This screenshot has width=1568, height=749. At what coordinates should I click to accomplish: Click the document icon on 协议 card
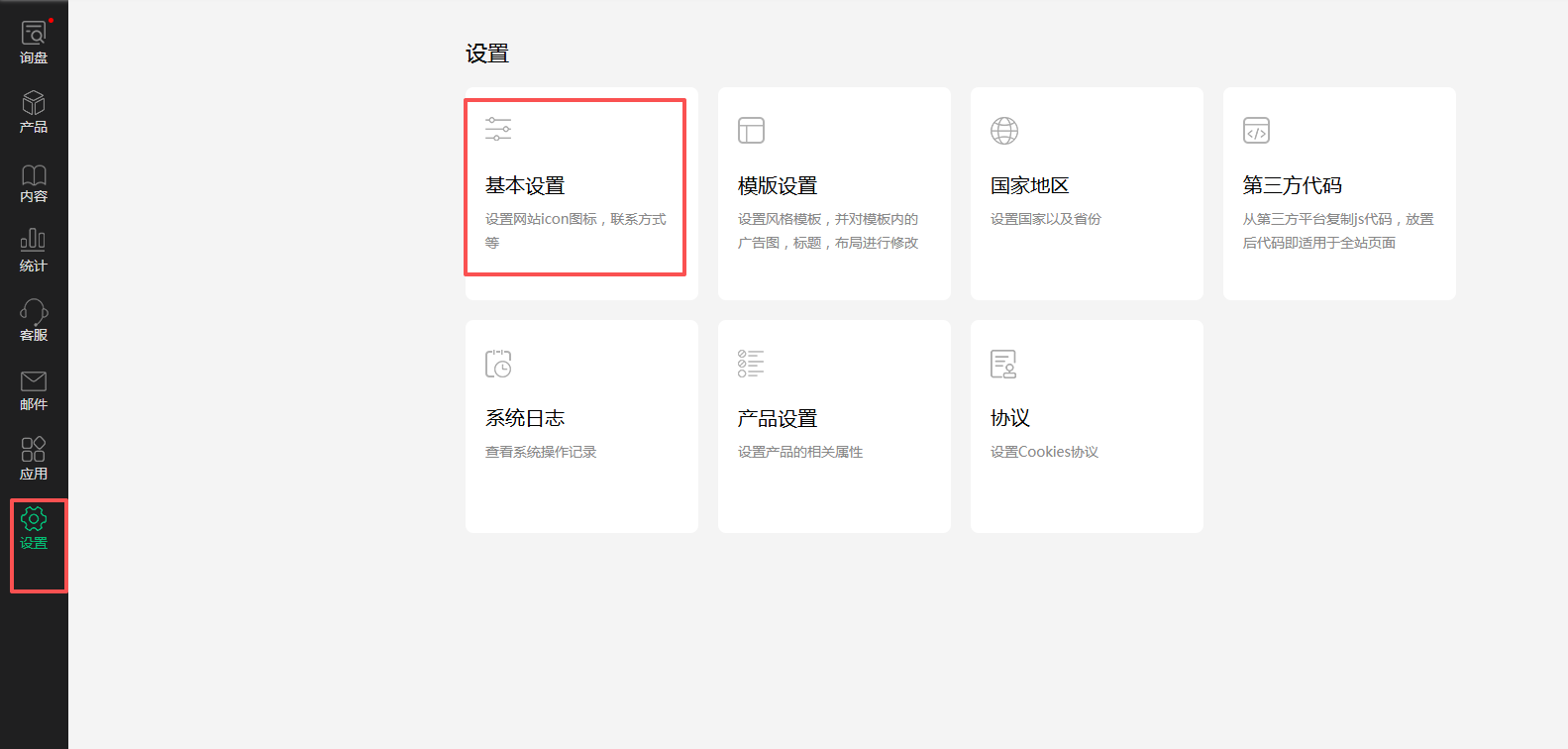coord(1003,364)
